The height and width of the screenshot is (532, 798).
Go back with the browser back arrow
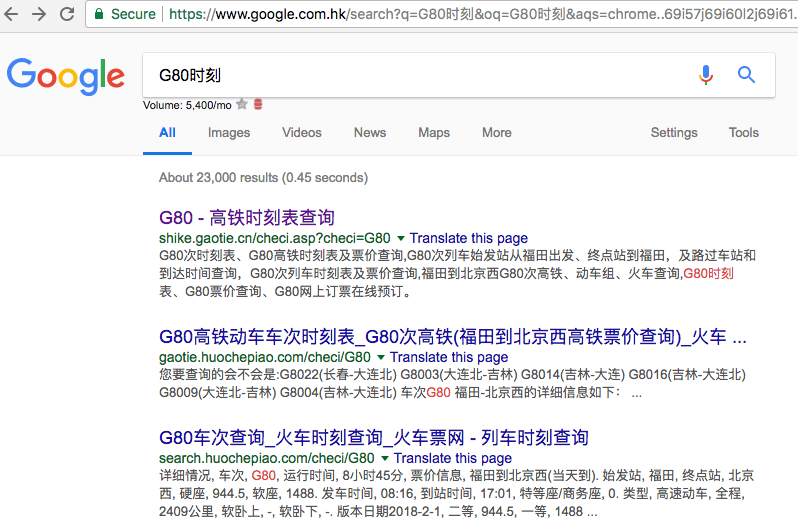[x=11, y=14]
